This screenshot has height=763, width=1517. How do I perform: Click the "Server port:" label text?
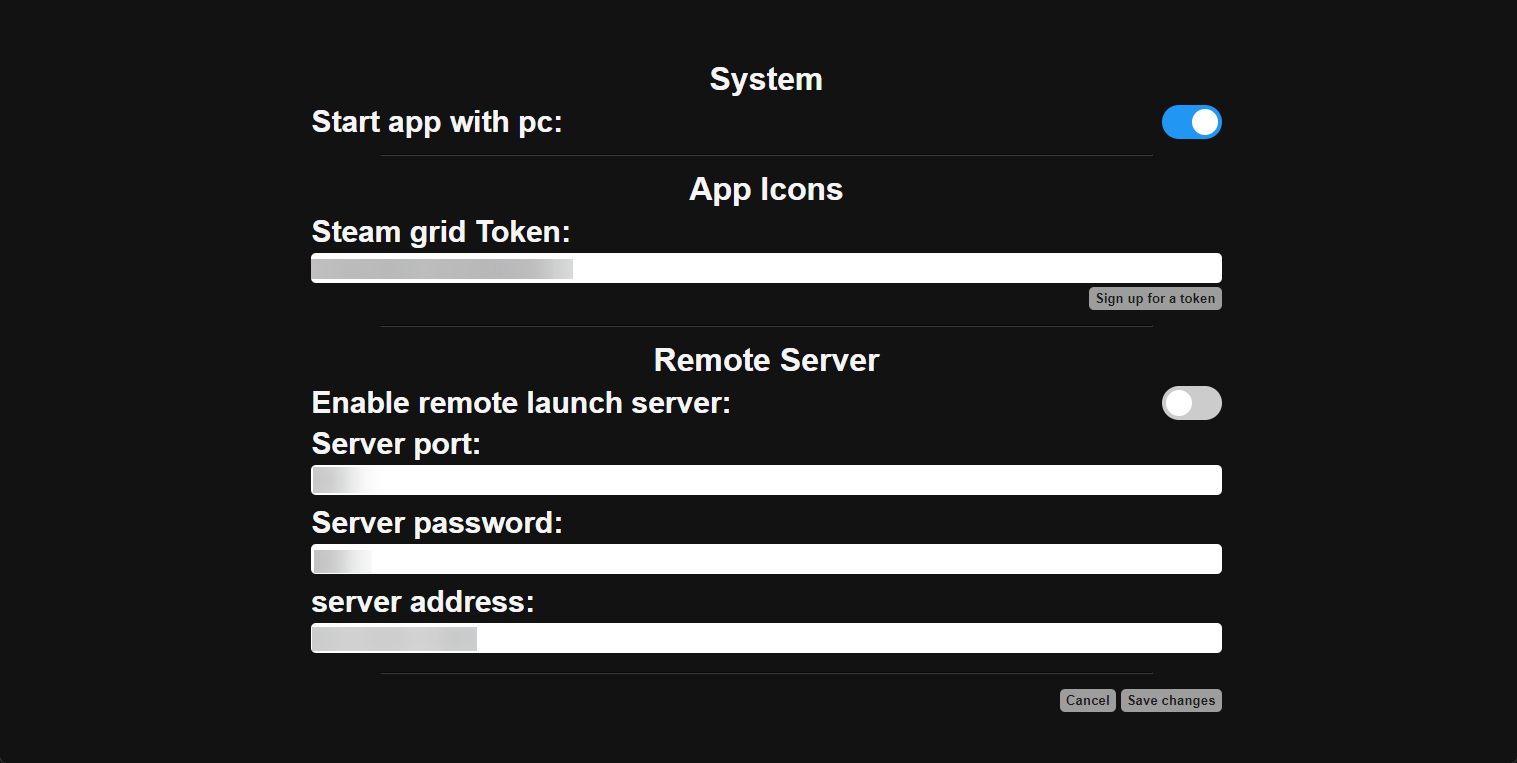tap(396, 443)
